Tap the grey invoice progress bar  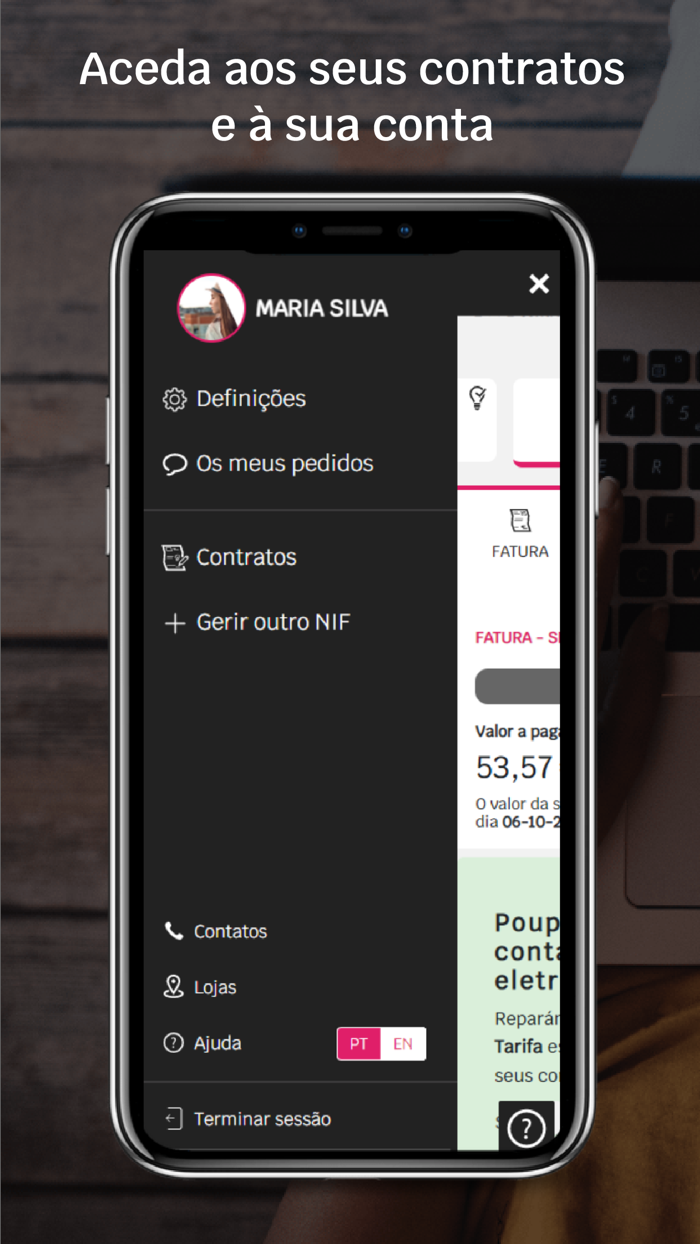coord(517,687)
